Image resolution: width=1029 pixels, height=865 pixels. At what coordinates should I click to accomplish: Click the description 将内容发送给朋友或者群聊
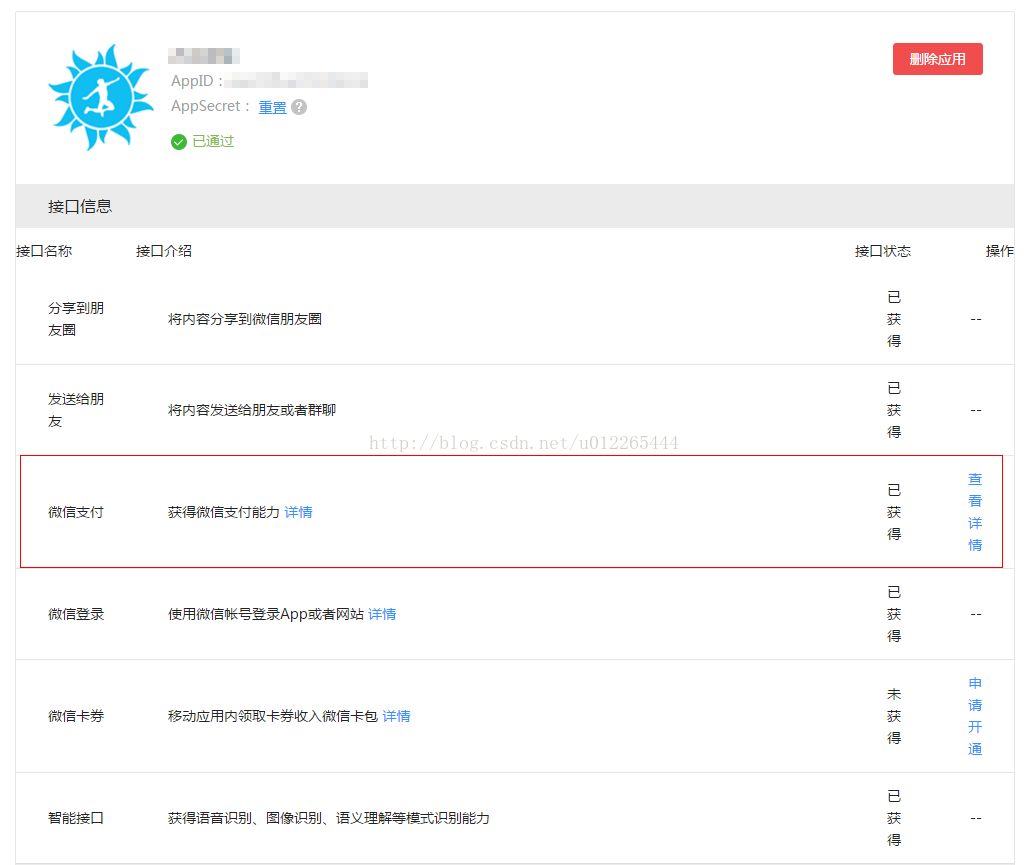tap(252, 410)
